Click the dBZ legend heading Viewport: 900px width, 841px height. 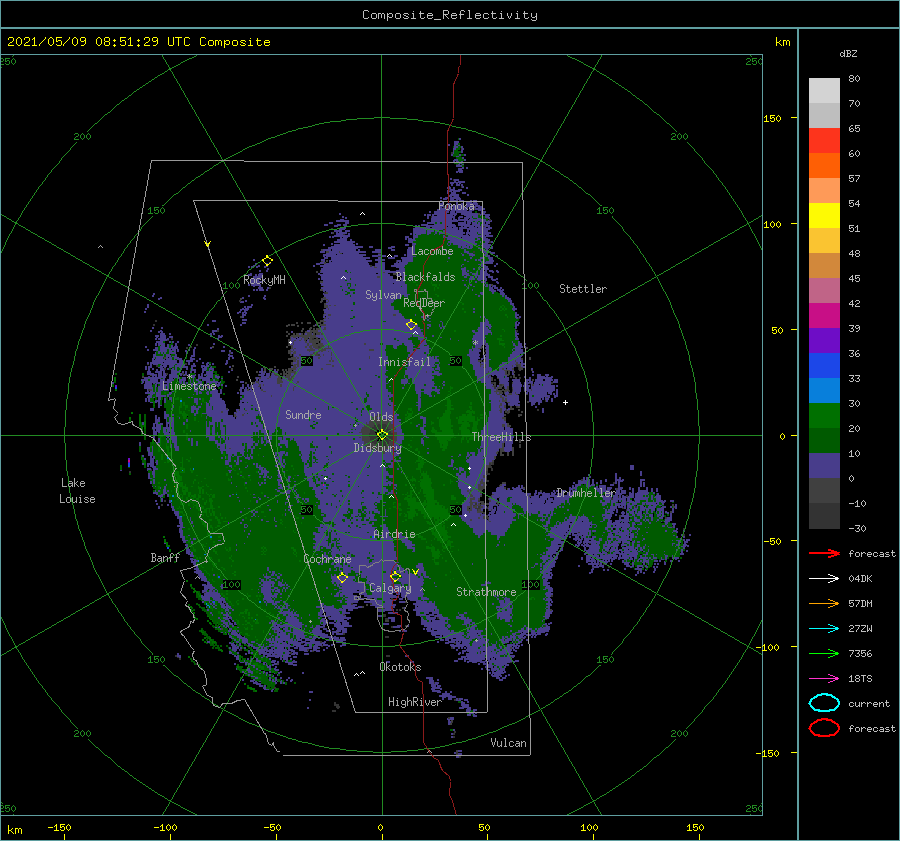click(x=848, y=54)
